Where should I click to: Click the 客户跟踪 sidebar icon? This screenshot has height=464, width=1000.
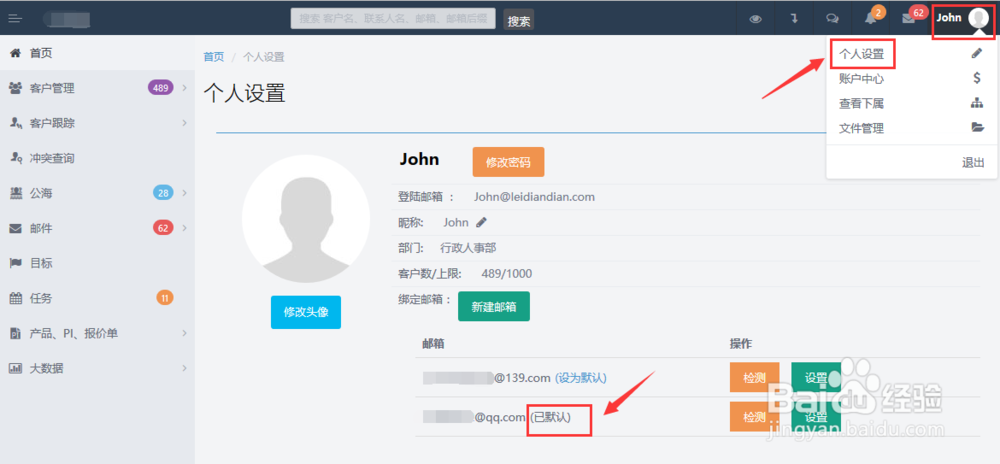(x=15, y=123)
